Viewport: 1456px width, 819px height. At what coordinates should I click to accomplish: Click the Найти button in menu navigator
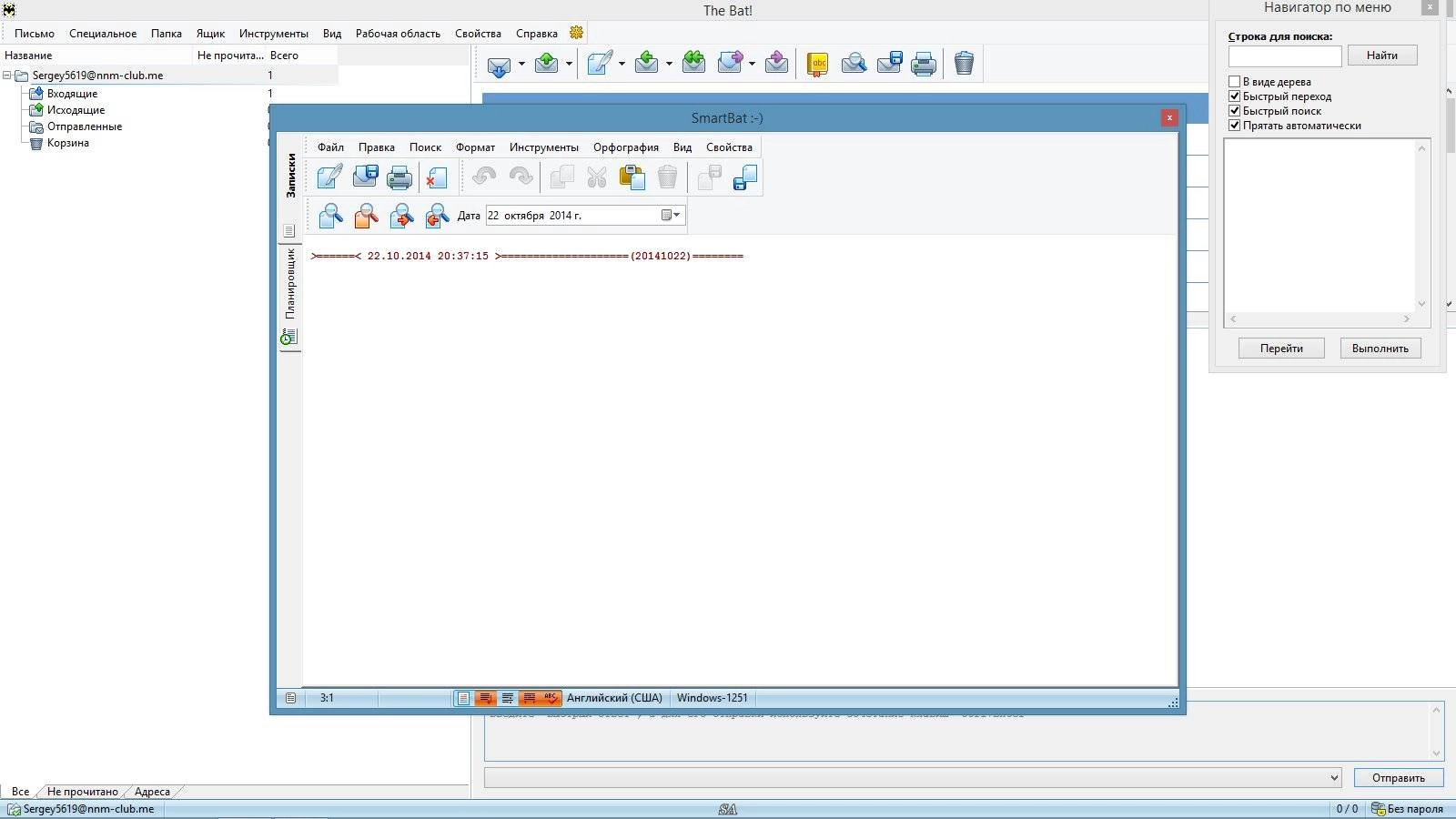[1381, 56]
